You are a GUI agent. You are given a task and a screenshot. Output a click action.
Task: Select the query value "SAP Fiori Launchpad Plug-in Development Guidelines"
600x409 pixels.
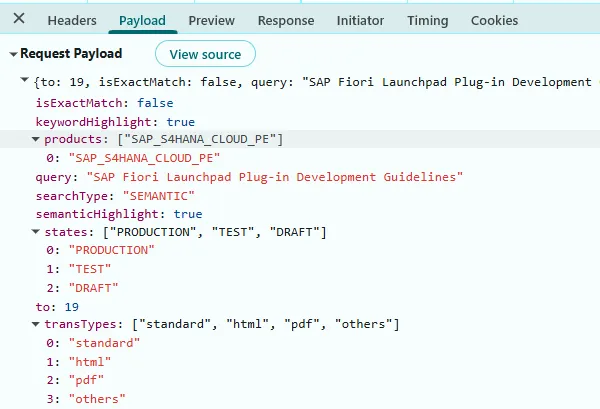click(274, 177)
